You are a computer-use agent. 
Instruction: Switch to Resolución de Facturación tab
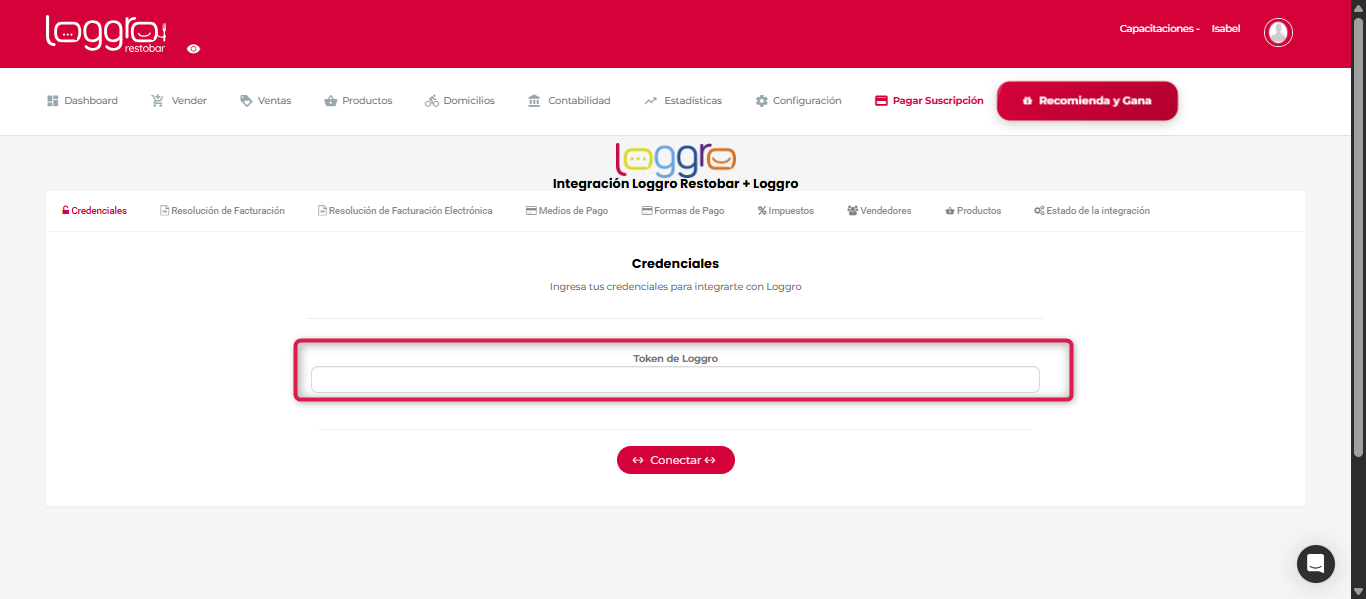coord(222,211)
